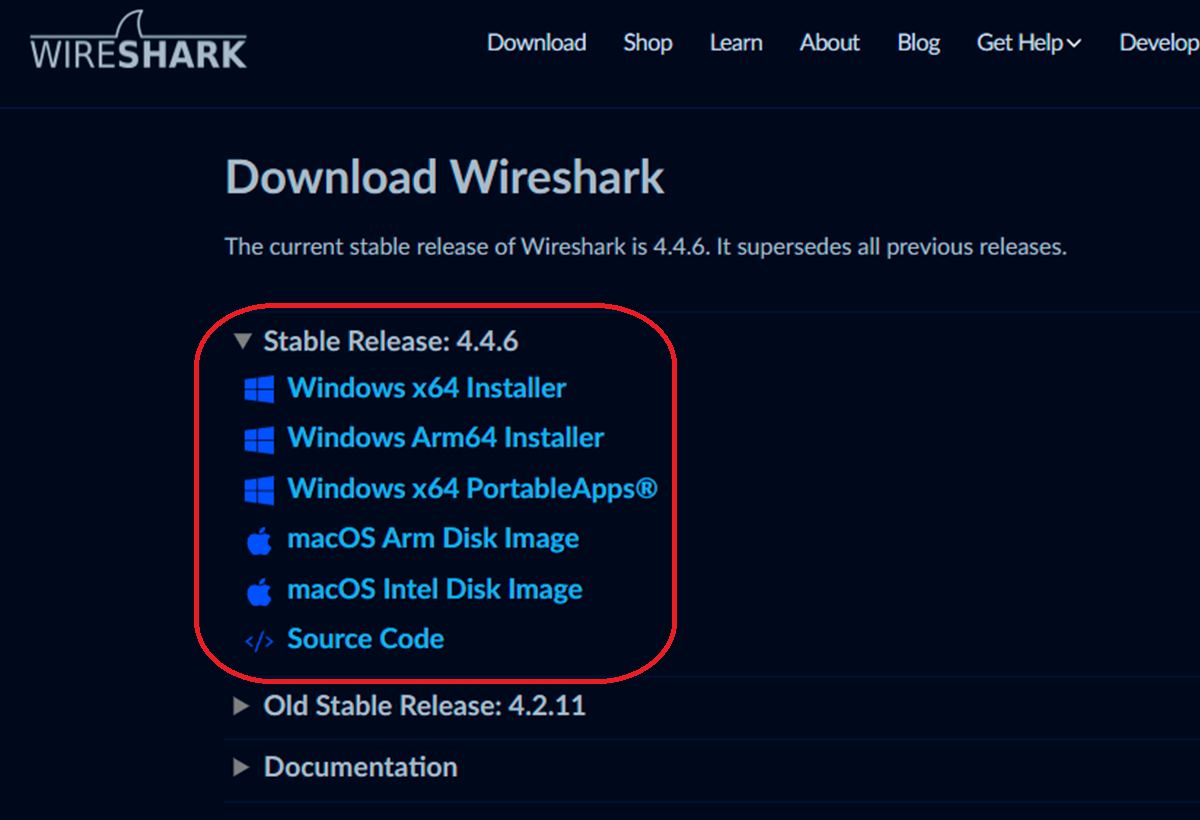The width and height of the screenshot is (1200, 820).
Task: Expand the Old Stable Release 4.2.11 section
Action: tap(240, 706)
